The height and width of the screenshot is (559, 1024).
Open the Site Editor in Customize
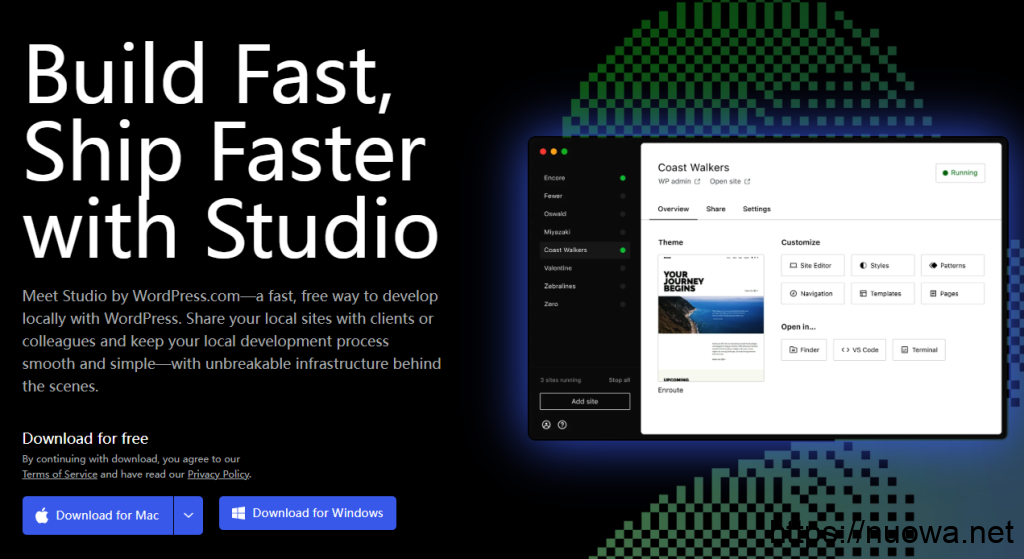tap(811, 266)
